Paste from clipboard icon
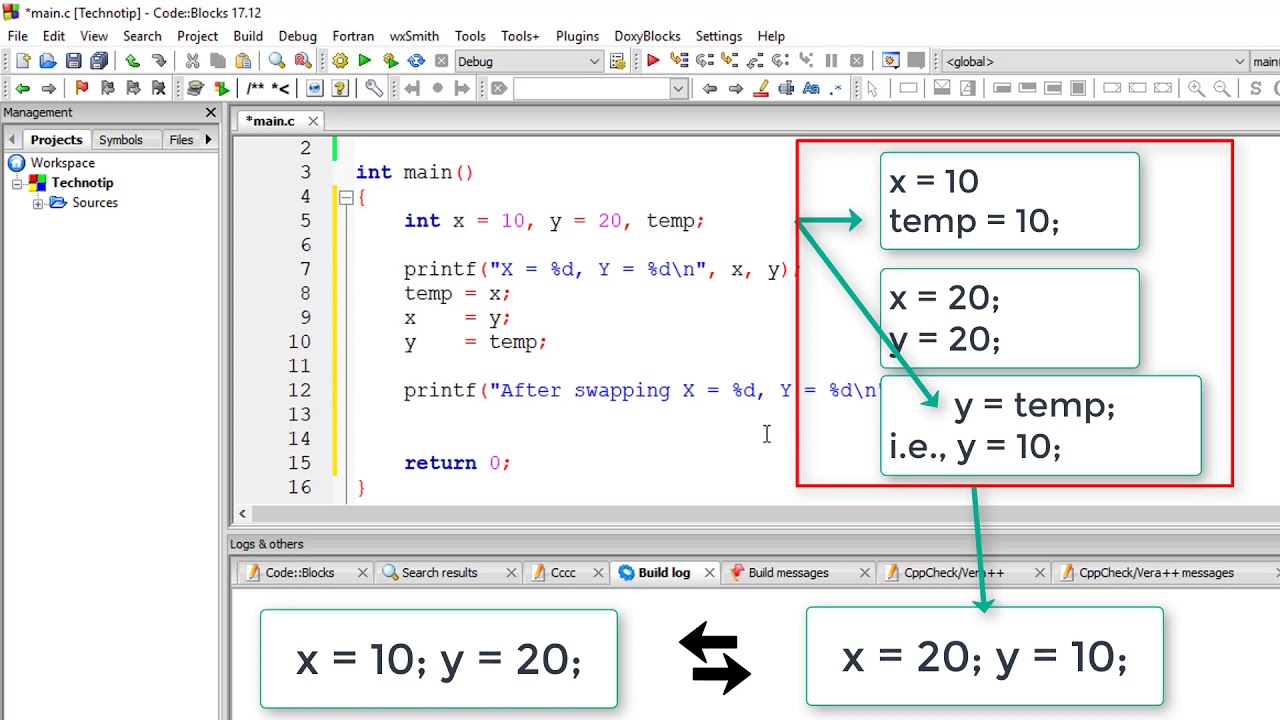The image size is (1280, 720). coord(243,61)
